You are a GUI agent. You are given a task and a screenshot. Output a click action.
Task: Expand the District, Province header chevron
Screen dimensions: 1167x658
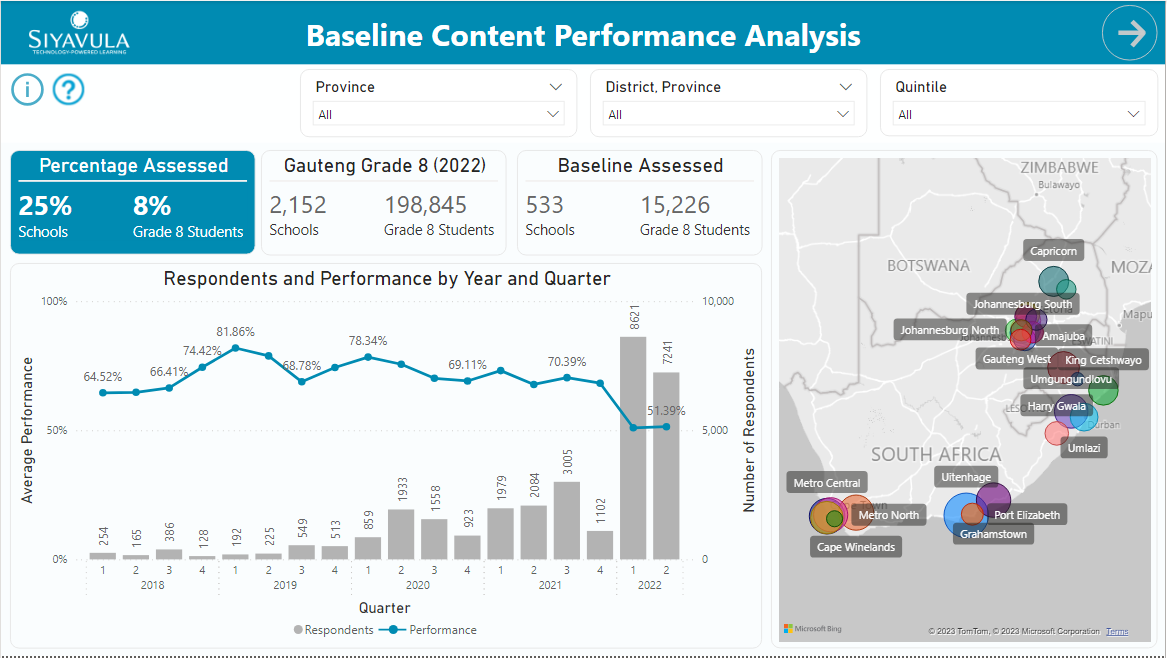click(845, 87)
